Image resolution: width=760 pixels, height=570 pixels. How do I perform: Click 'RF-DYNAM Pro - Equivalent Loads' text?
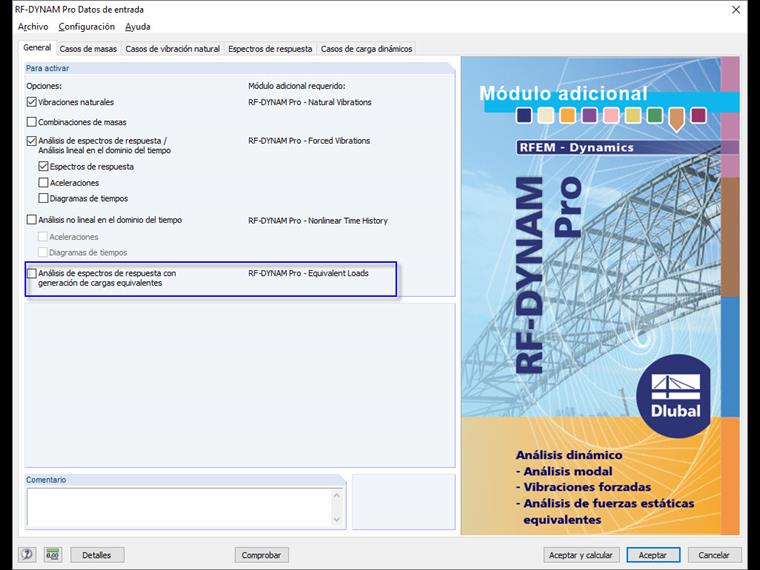(308, 273)
